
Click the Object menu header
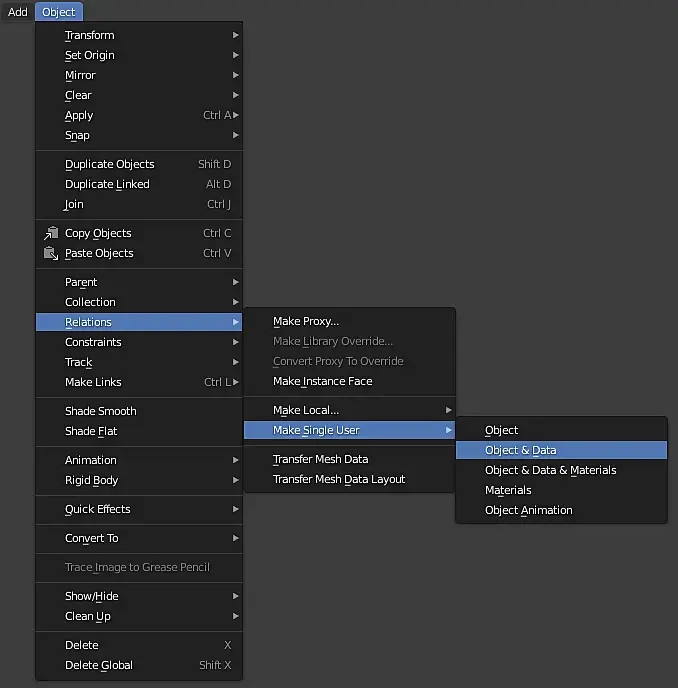click(x=59, y=12)
